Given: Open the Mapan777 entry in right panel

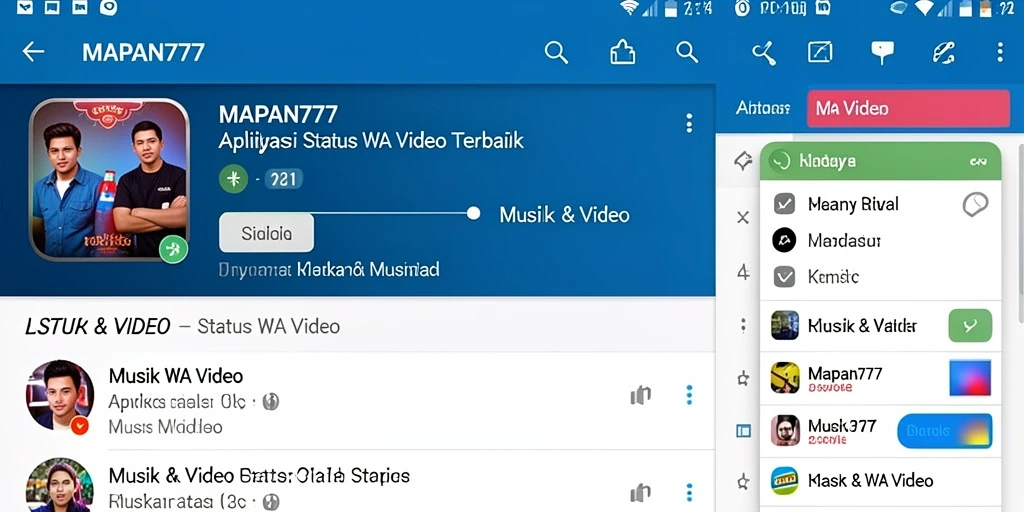Looking at the screenshot, I should (x=880, y=378).
